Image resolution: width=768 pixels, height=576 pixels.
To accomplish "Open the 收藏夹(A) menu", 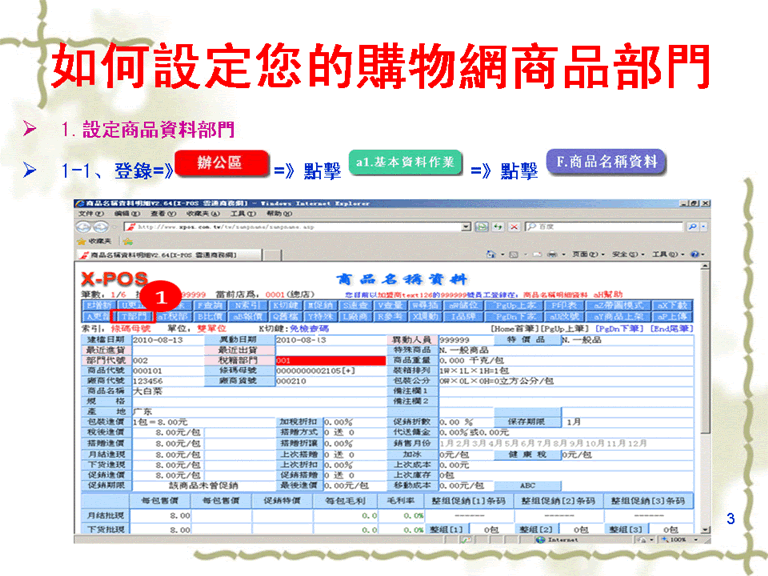I will [x=203, y=214].
